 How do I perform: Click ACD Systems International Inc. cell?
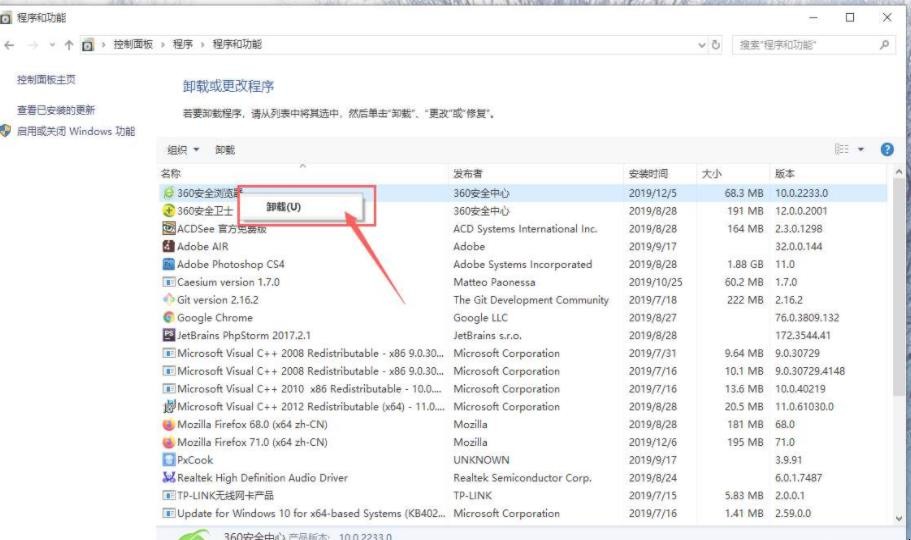pyautogui.click(x=525, y=229)
